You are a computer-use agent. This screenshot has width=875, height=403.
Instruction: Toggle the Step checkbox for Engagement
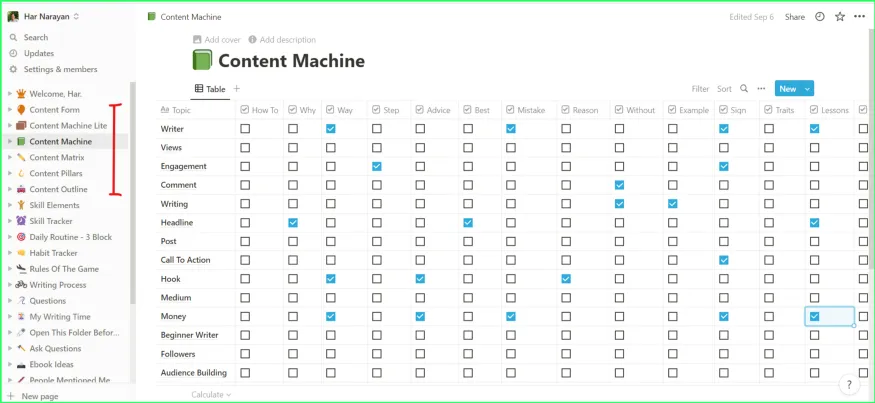pos(377,166)
